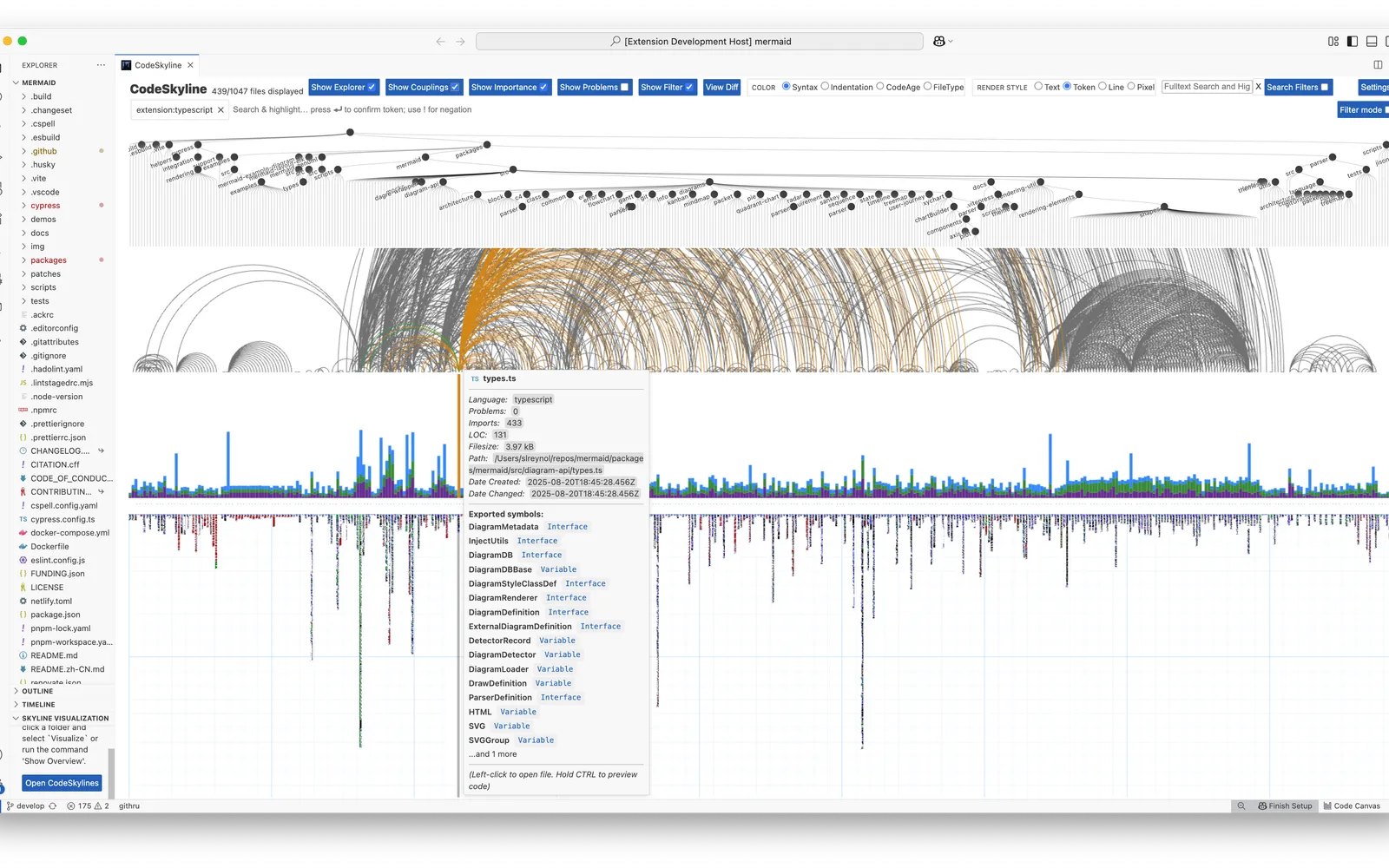Close the CodeSkyline tab
Viewport: 1389px width, 868px height.
[x=190, y=65]
